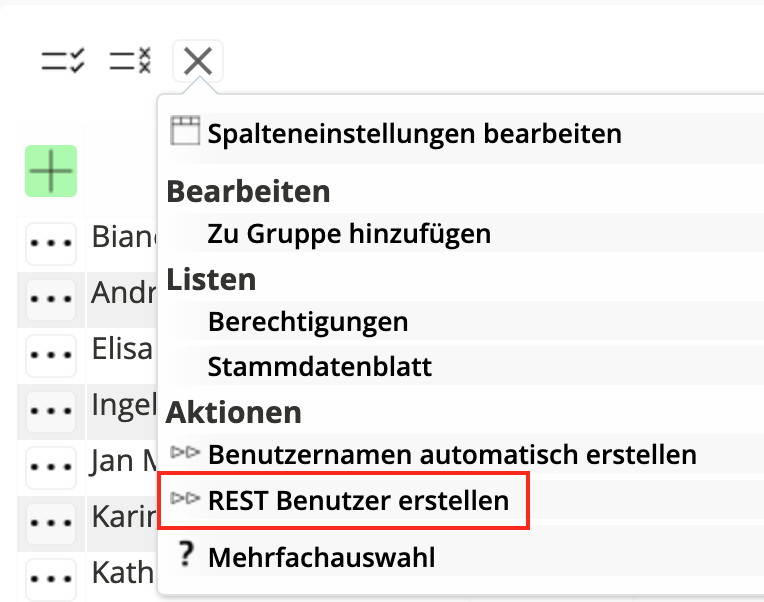Open the three-dot menu for Andr row
The height and width of the screenshot is (602, 764).
click(51, 298)
